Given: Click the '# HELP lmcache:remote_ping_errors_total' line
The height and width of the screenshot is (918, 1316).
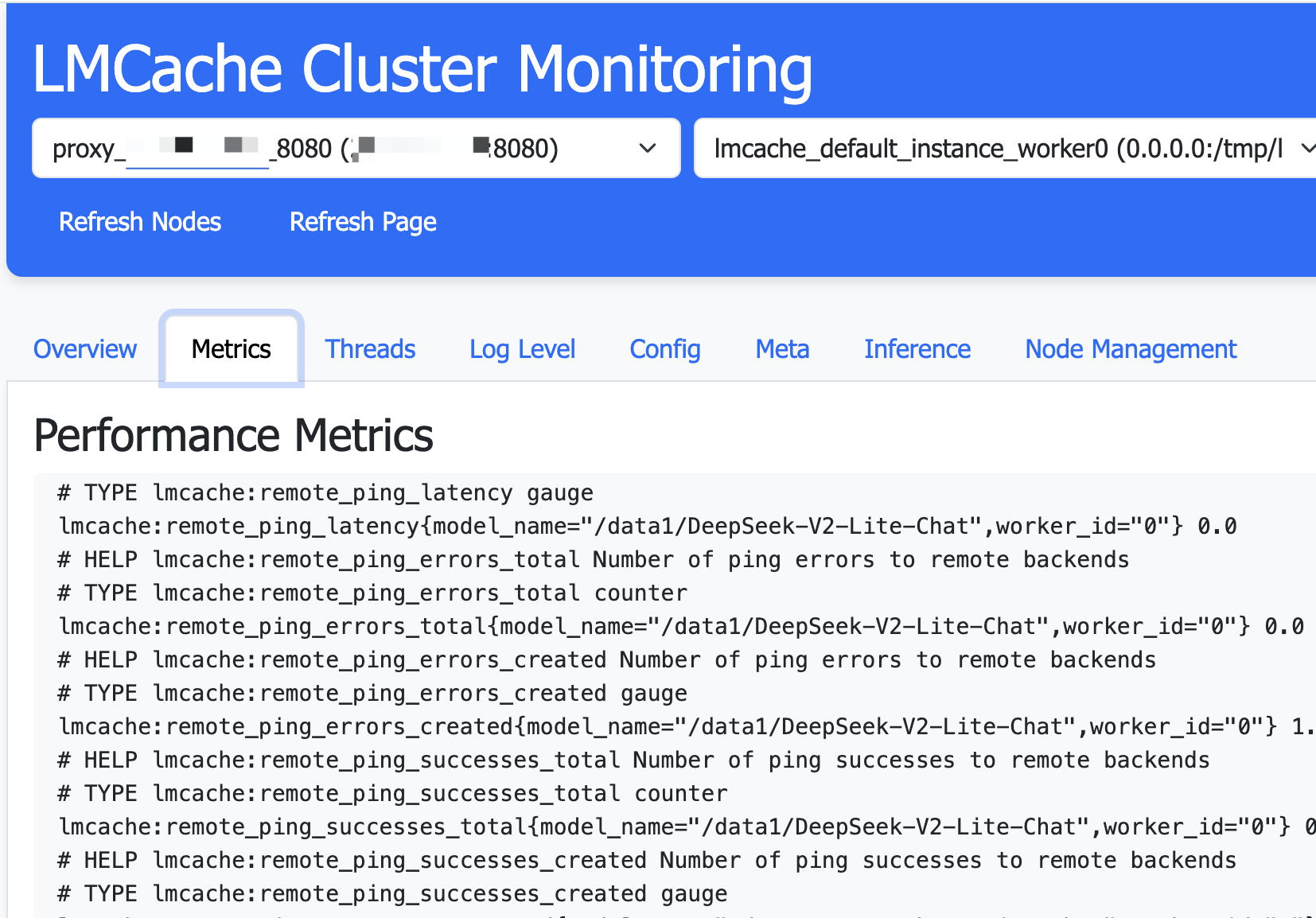Looking at the screenshot, I should [x=593, y=559].
